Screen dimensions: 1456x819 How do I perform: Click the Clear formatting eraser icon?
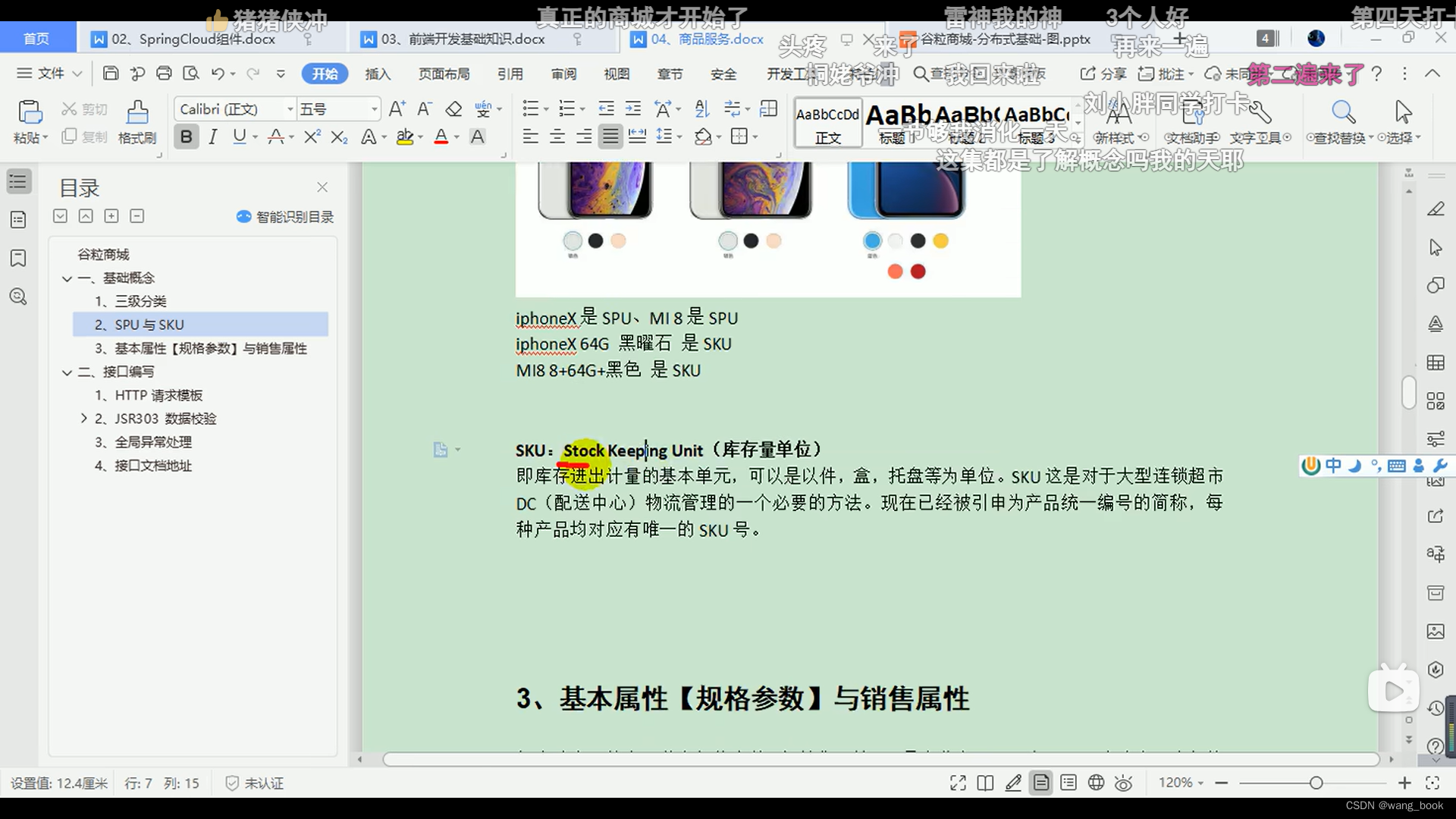click(453, 109)
